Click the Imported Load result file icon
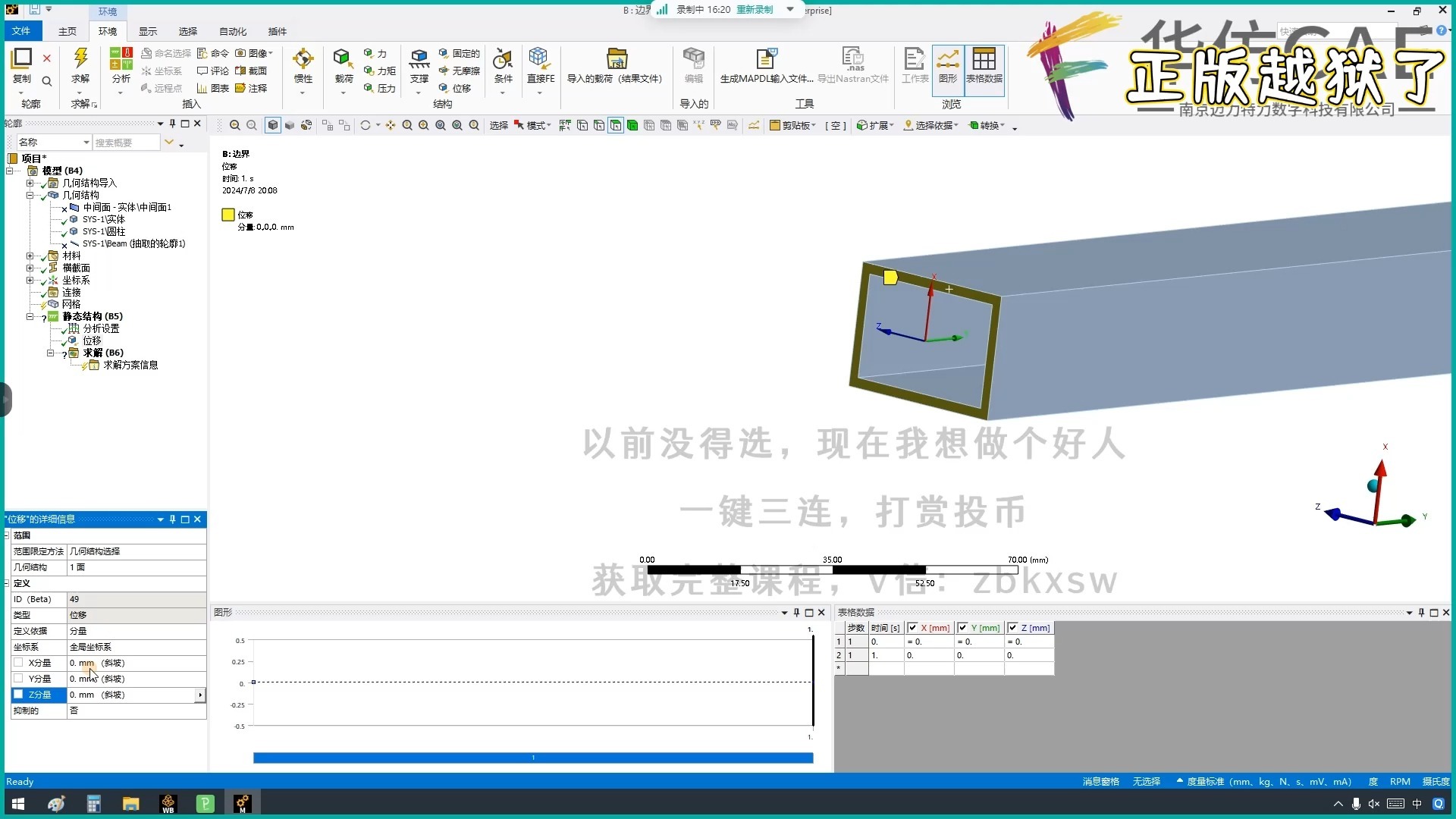This screenshot has height=819, width=1456. [x=617, y=59]
